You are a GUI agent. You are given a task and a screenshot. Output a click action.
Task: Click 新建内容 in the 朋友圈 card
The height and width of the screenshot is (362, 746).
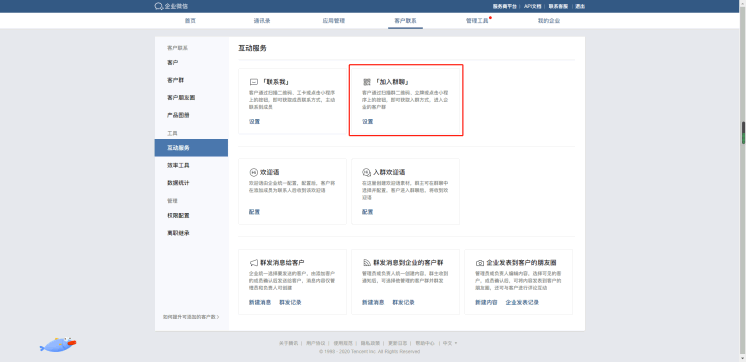pyautogui.click(x=486, y=303)
